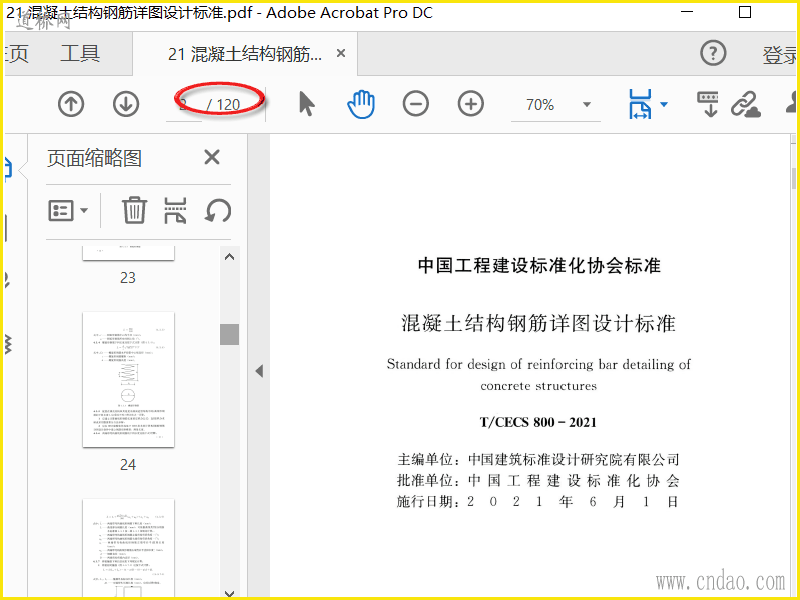The height and width of the screenshot is (600, 800).
Task: Minimize the Acrobat window
Action: [687, 12]
